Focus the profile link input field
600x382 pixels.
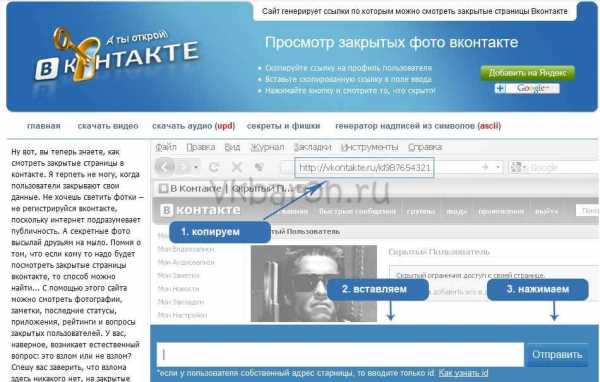tap(340, 355)
